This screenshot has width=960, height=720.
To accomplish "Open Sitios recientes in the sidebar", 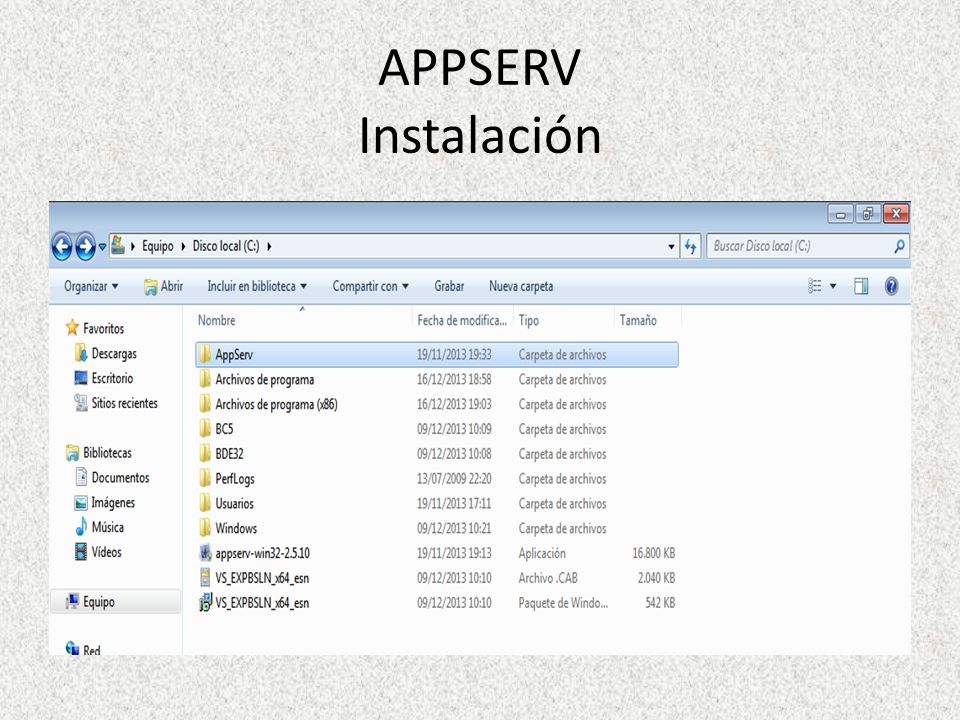I will click(x=124, y=403).
